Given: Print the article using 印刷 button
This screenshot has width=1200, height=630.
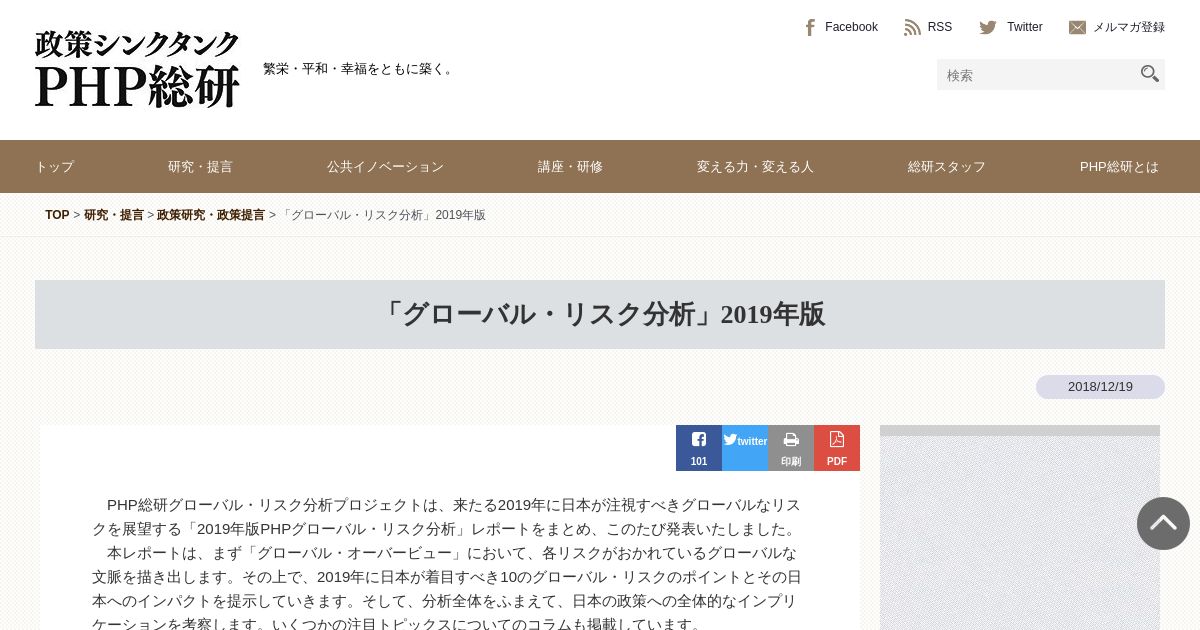Looking at the screenshot, I should [x=791, y=448].
